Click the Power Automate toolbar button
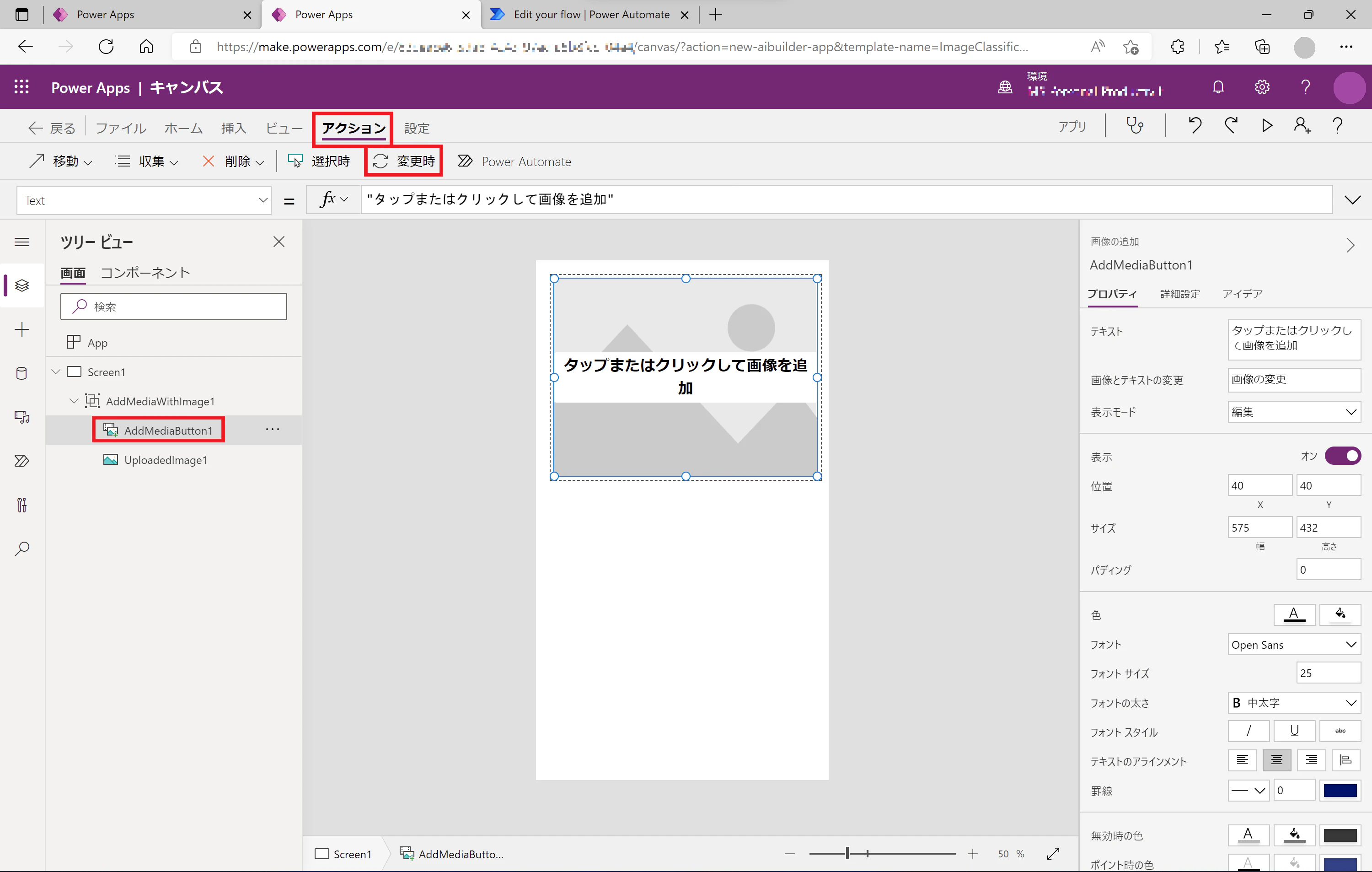Image resolution: width=1372 pixels, height=872 pixels. tap(514, 161)
